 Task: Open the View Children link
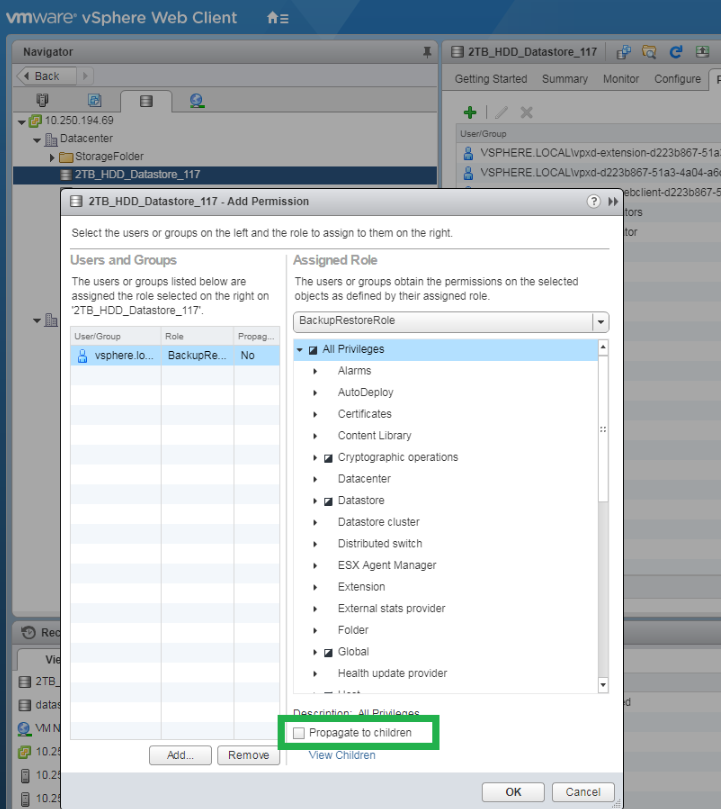pos(342,755)
